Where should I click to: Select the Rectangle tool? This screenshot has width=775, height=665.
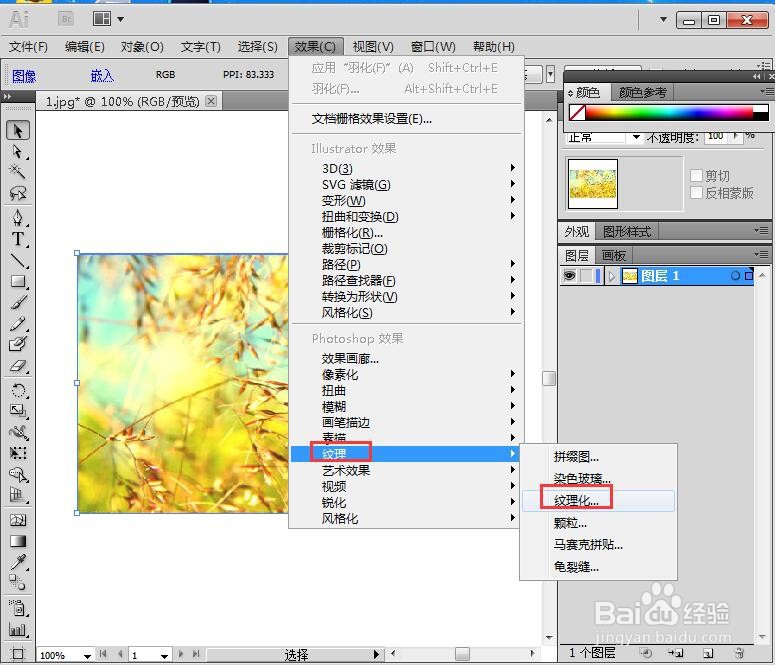(x=18, y=281)
